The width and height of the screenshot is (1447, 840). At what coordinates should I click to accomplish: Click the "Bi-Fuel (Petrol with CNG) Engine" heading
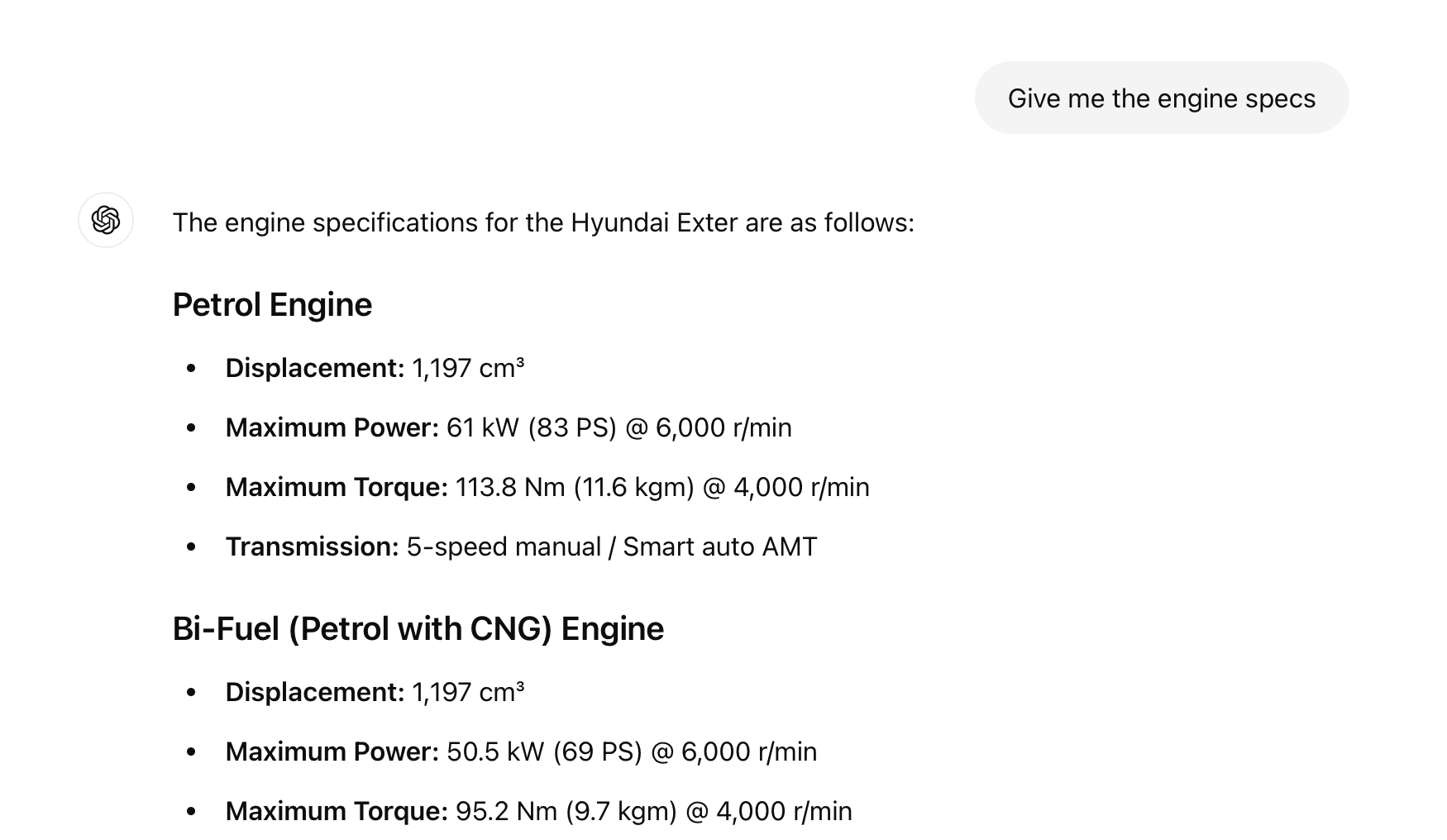(x=418, y=629)
